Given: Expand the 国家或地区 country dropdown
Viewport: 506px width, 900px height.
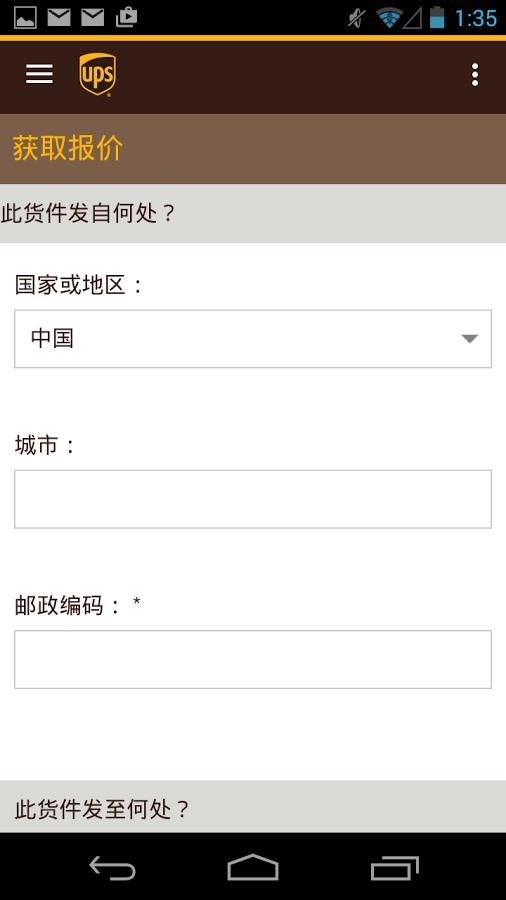Looking at the screenshot, I should click(x=253, y=339).
